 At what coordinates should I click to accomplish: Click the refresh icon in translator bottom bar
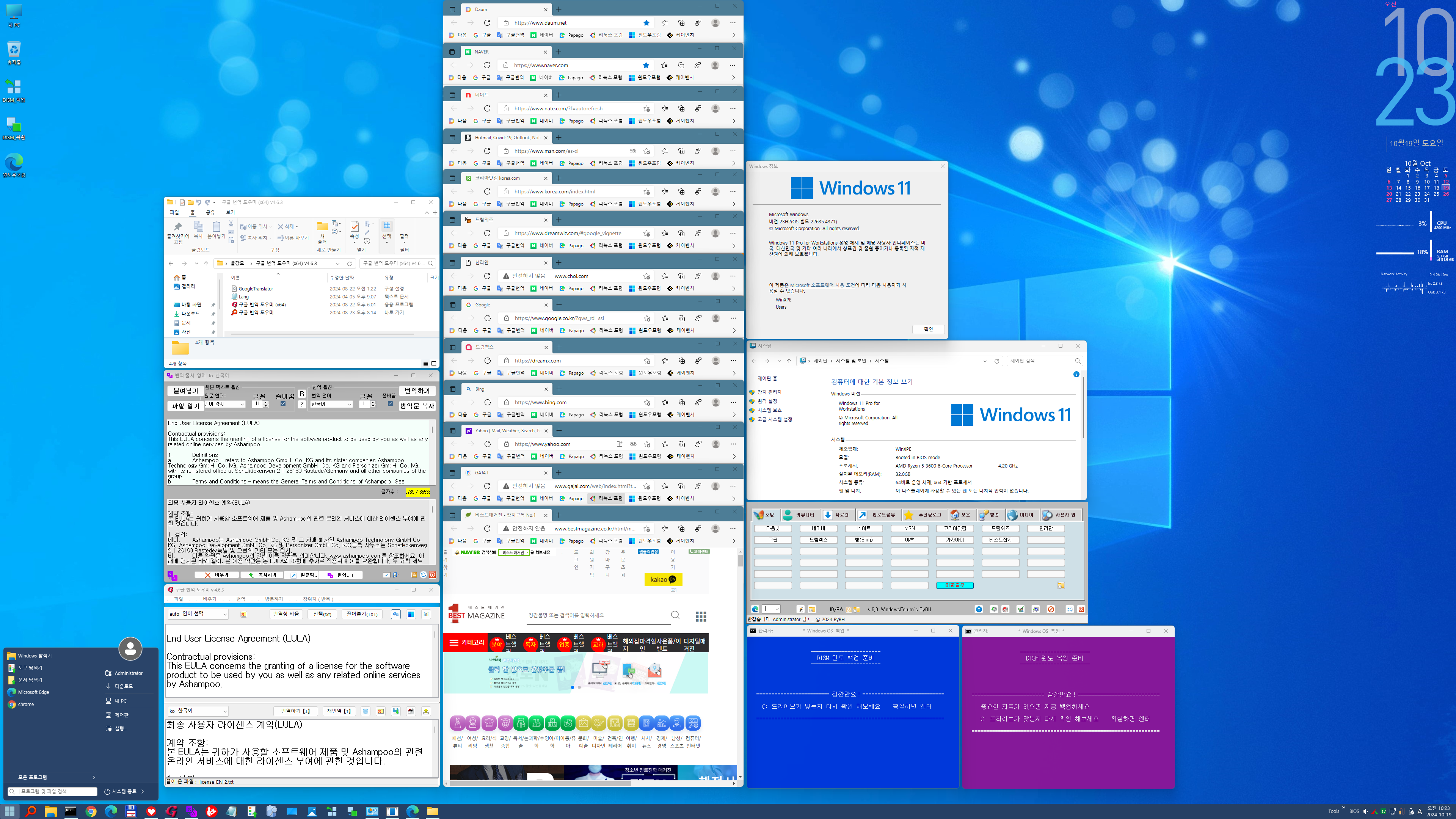tap(424, 575)
